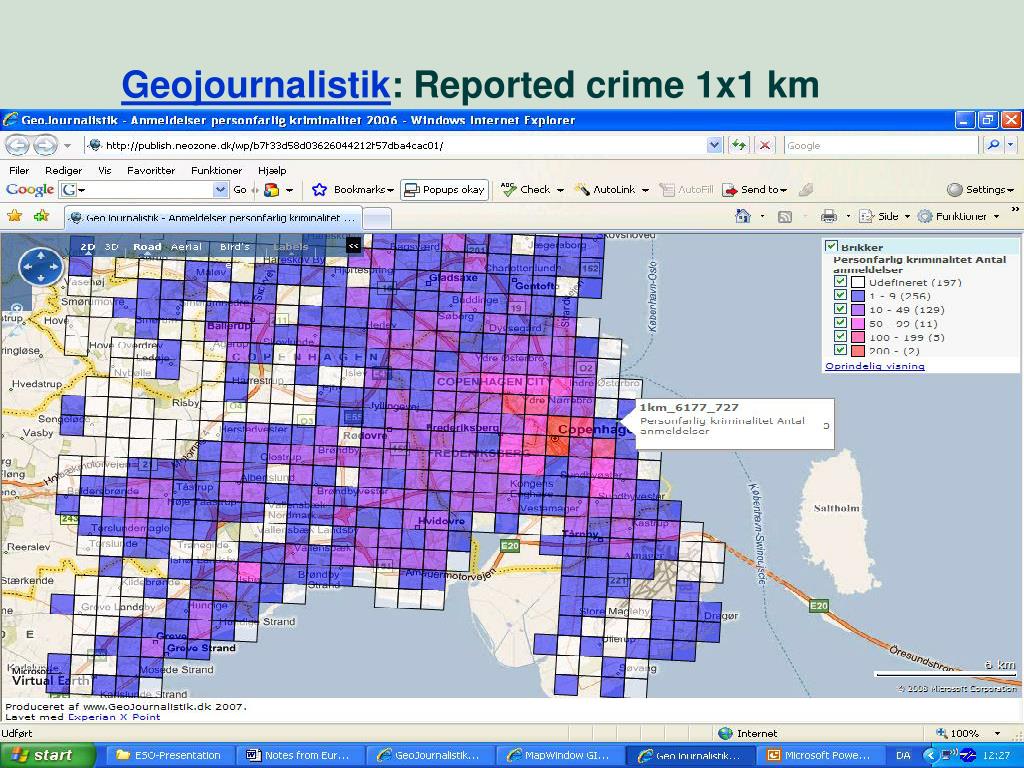Toggle the 1 - 9 (256) checkbox

tap(840, 296)
